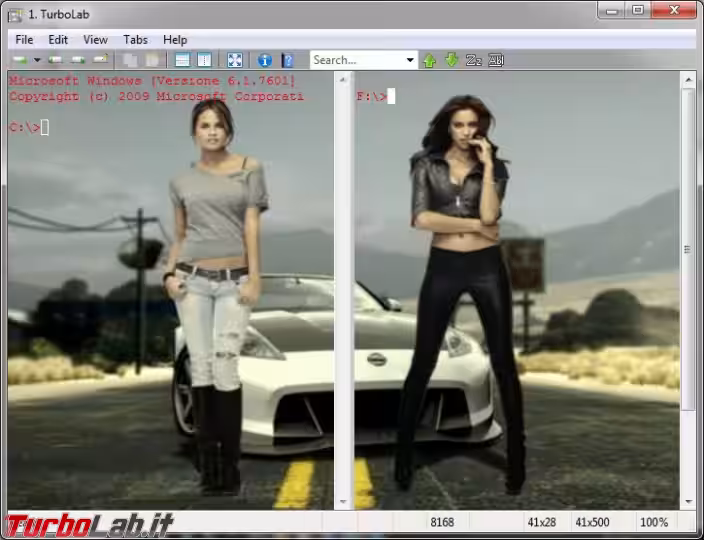Toggle the match whole word search option

click(496, 60)
